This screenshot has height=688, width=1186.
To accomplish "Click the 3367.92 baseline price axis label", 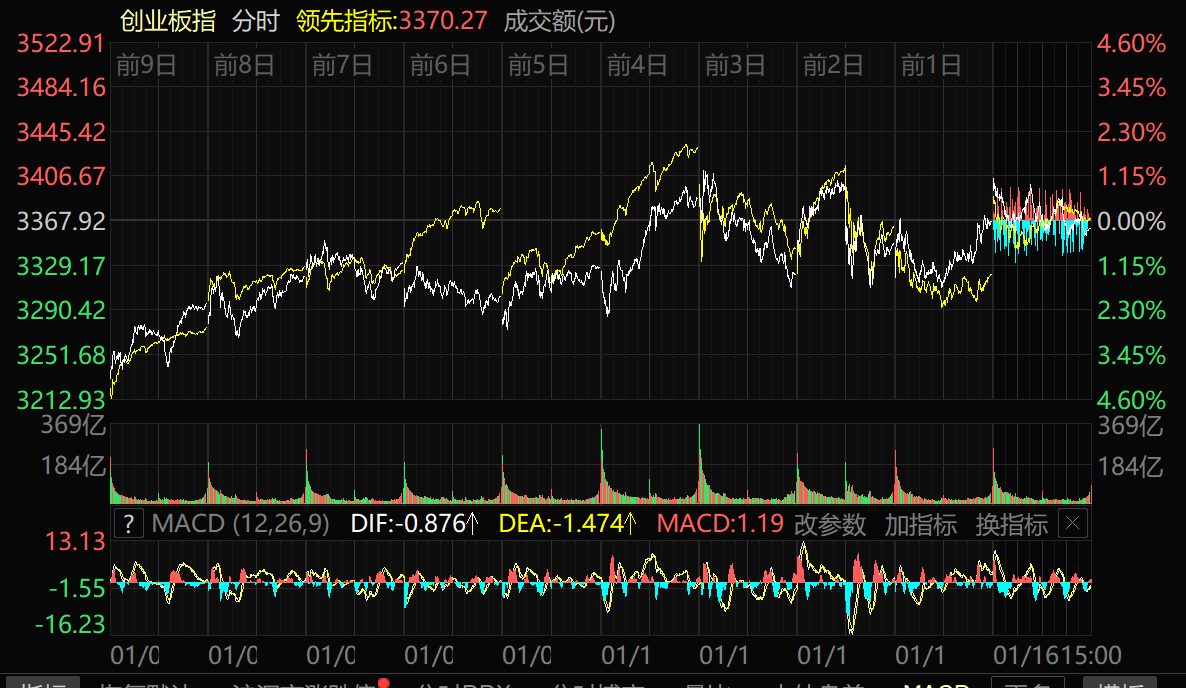I will pyautogui.click(x=61, y=221).
